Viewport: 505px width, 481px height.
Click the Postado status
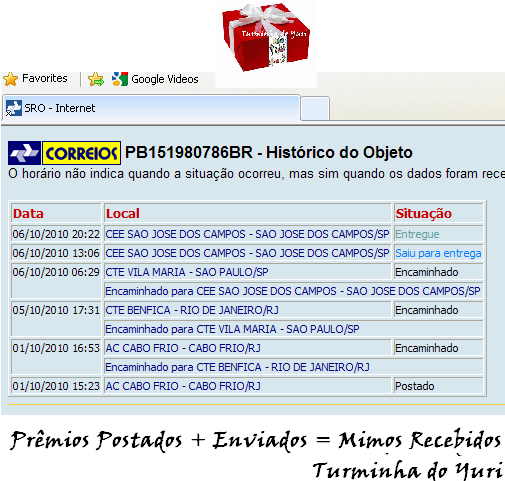(414, 386)
